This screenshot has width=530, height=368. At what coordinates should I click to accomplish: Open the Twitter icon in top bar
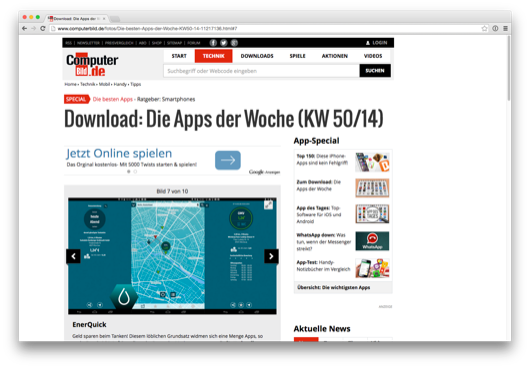(224, 43)
